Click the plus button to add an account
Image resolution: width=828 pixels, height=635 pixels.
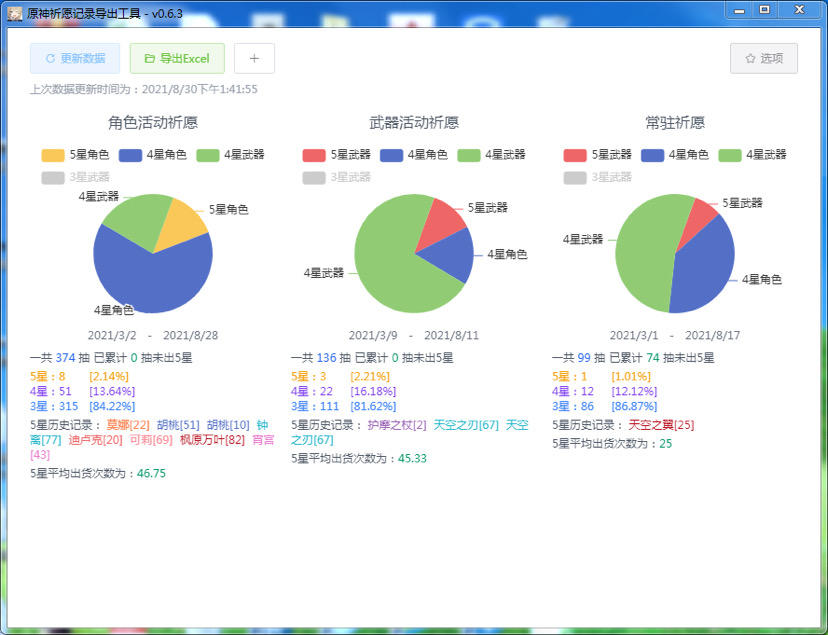click(254, 58)
